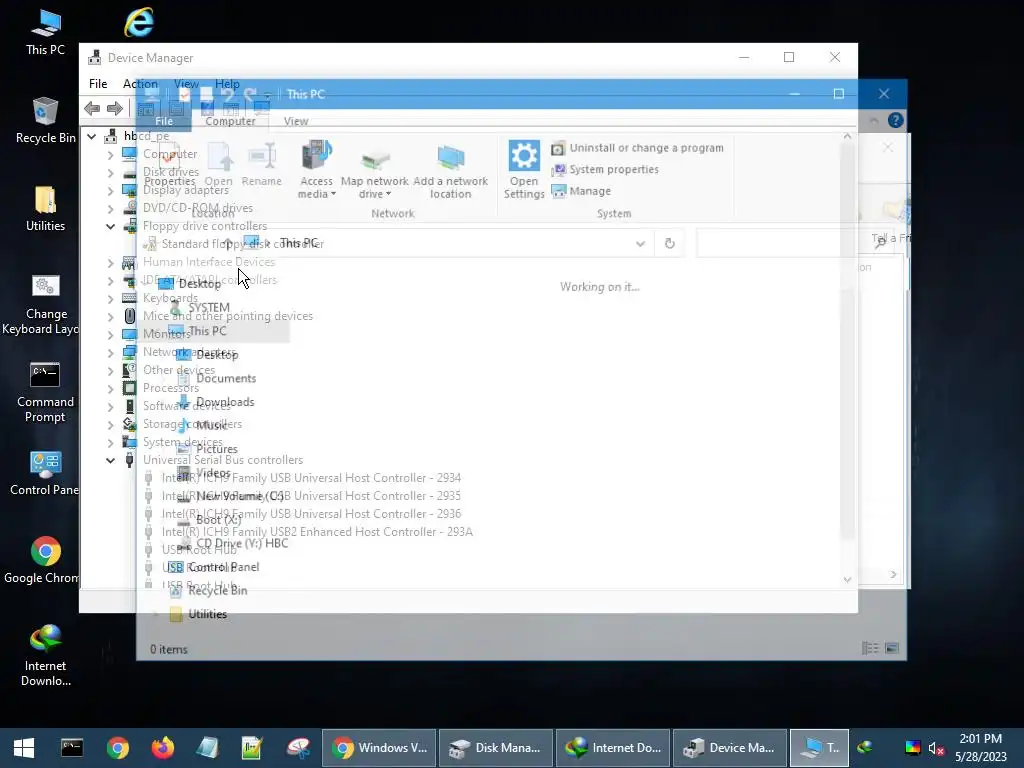
Task: Launch Google Chrome from the desktop
Action: tap(45, 560)
